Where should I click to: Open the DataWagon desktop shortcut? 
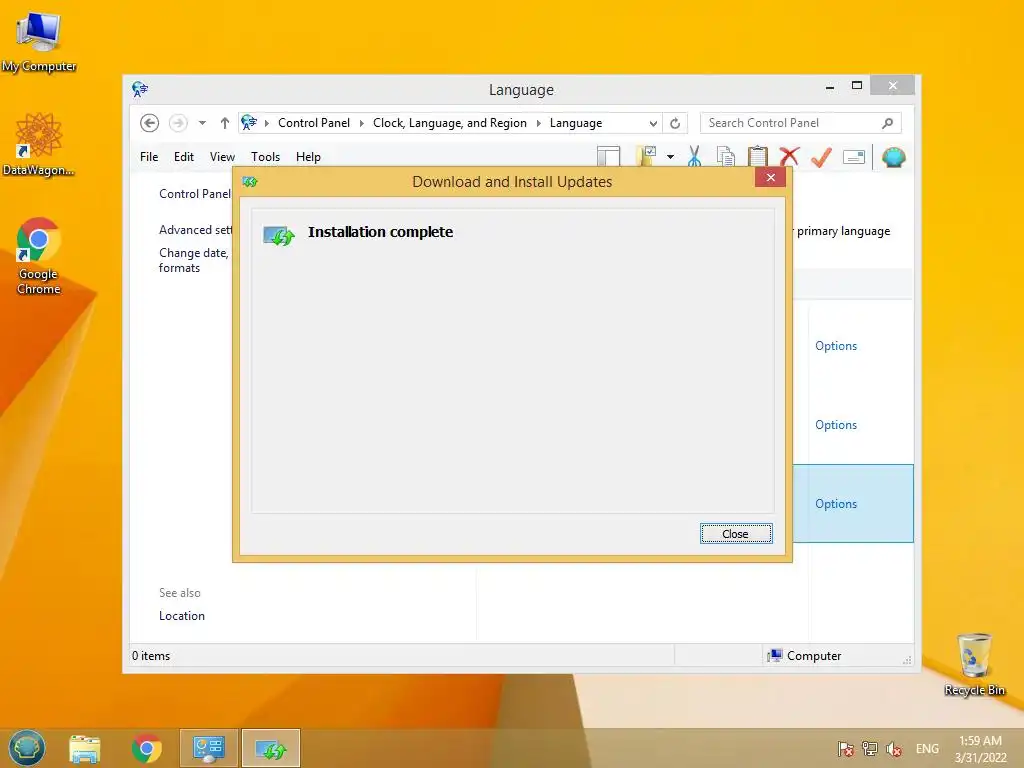[x=39, y=144]
